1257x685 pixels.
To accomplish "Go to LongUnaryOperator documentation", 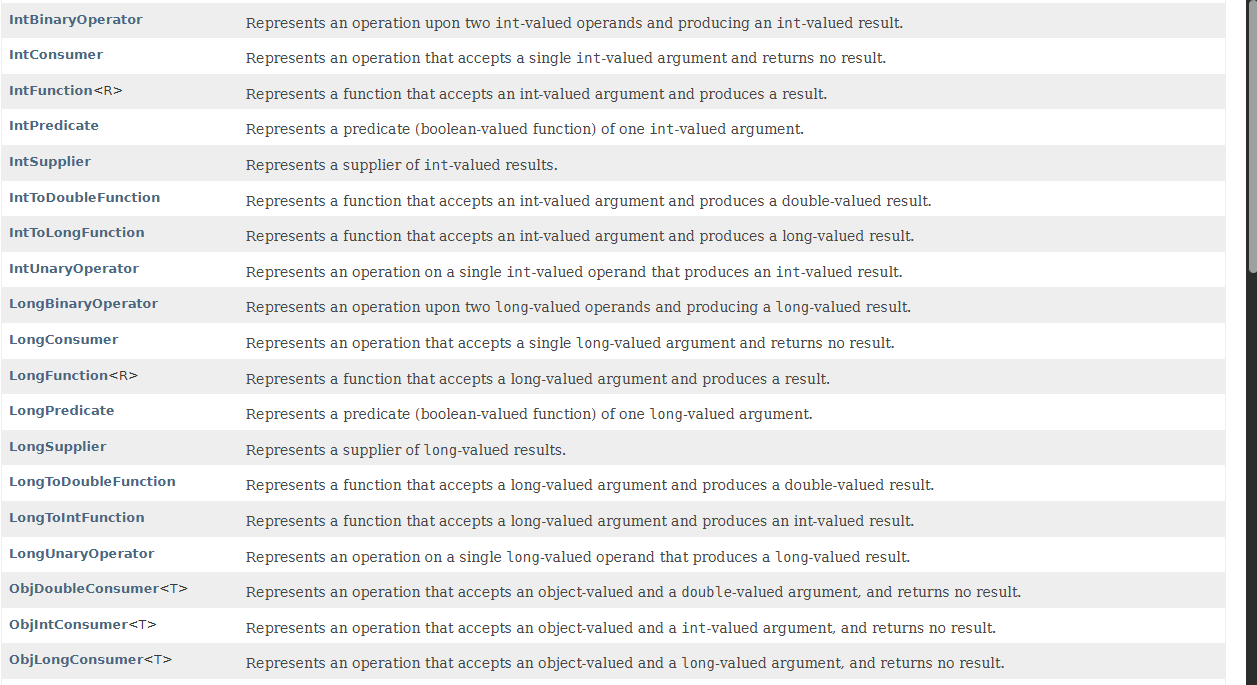I will (x=82, y=554).
